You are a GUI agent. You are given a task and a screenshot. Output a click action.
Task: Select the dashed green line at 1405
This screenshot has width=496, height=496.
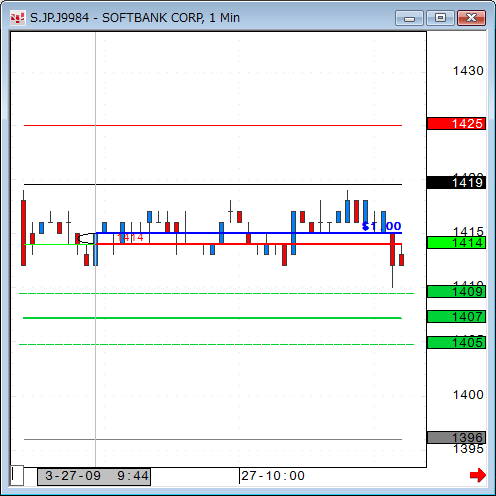pyautogui.click(x=216, y=344)
